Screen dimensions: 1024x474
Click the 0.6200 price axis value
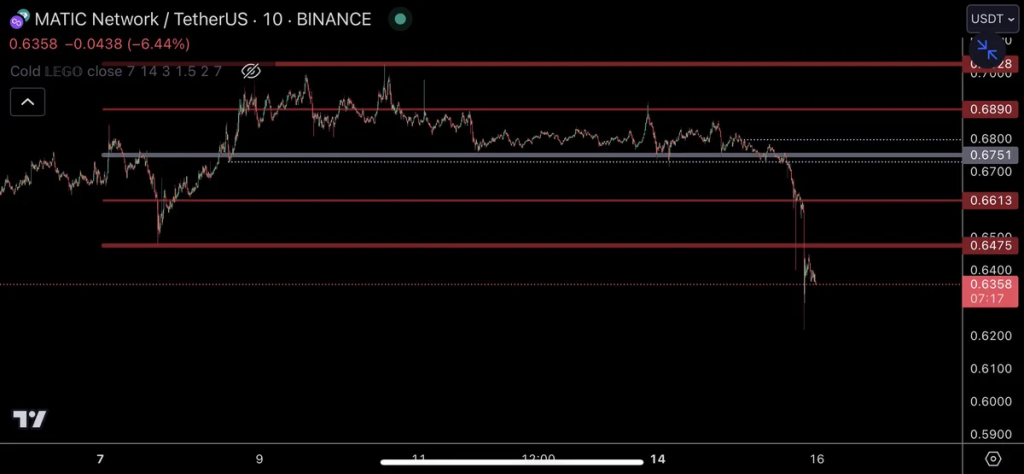tap(991, 336)
